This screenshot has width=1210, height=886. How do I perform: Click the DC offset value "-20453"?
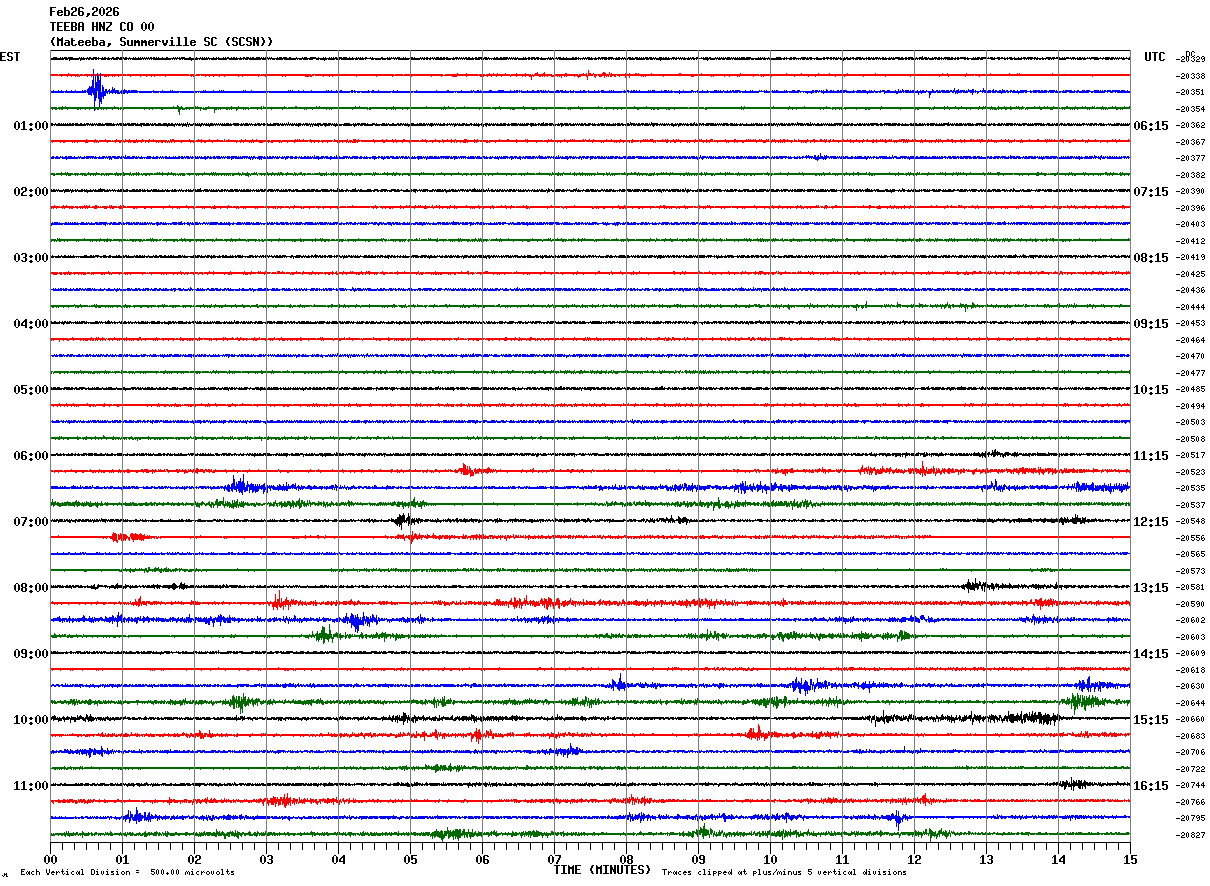click(x=1191, y=323)
